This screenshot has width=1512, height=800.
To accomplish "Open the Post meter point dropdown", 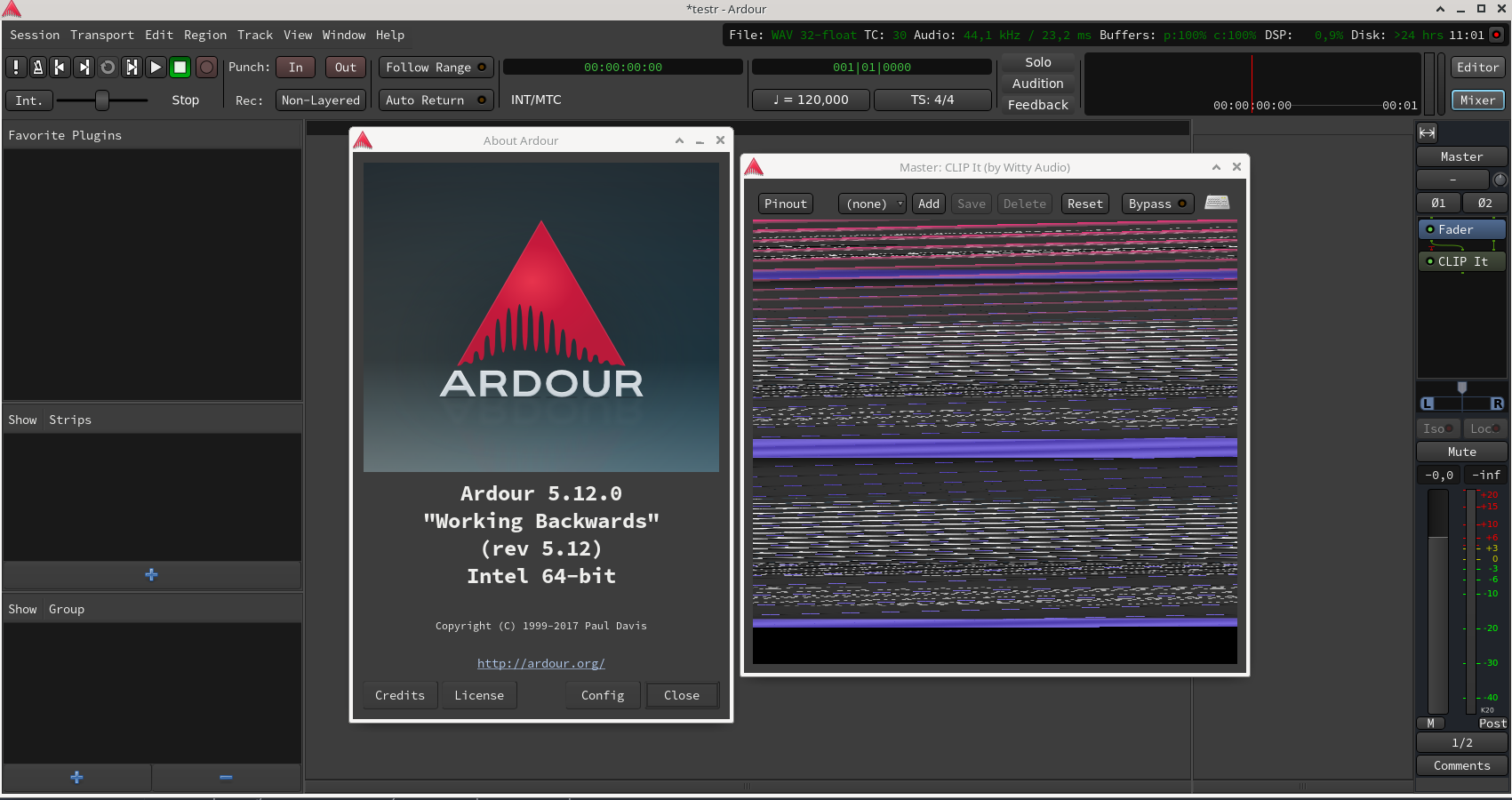I will (x=1492, y=724).
